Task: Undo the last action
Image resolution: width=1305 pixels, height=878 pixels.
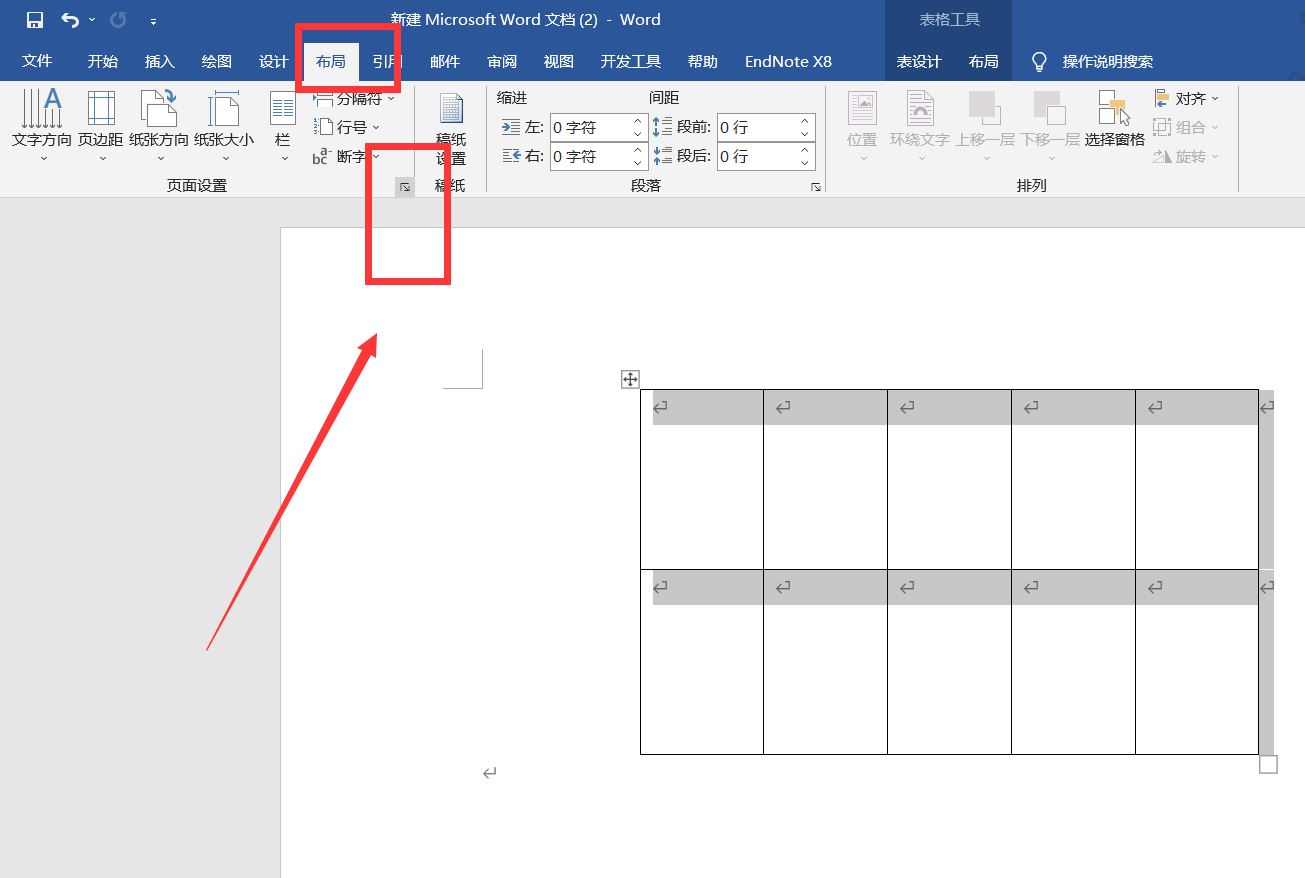Action: [69, 20]
